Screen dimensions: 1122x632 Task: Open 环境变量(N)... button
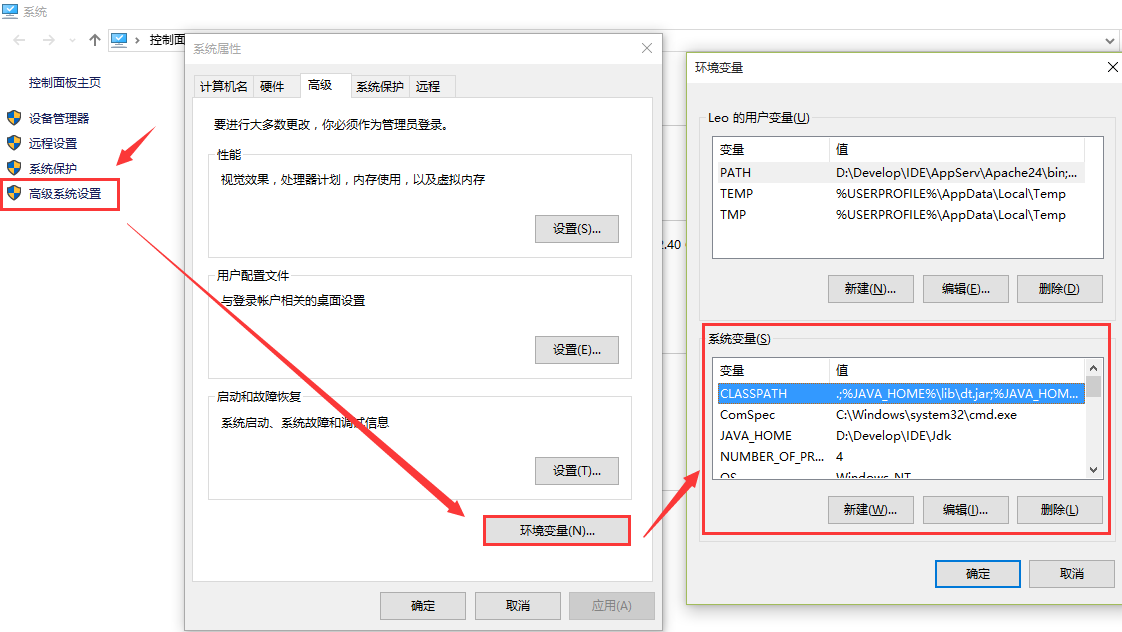click(x=557, y=530)
